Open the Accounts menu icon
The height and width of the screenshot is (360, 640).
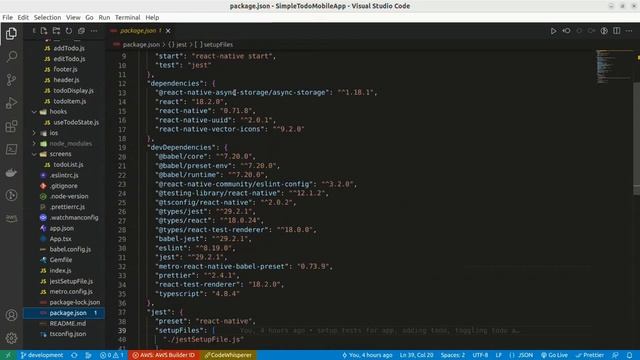click(11, 315)
